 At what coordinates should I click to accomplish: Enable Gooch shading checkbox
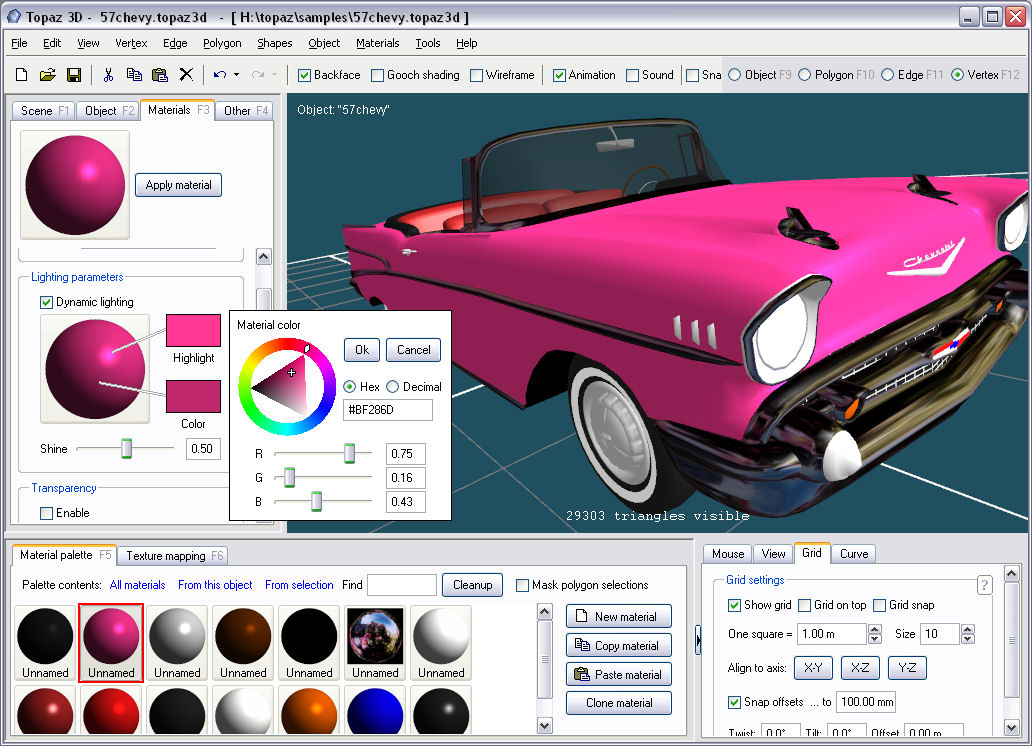[x=378, y=75]
